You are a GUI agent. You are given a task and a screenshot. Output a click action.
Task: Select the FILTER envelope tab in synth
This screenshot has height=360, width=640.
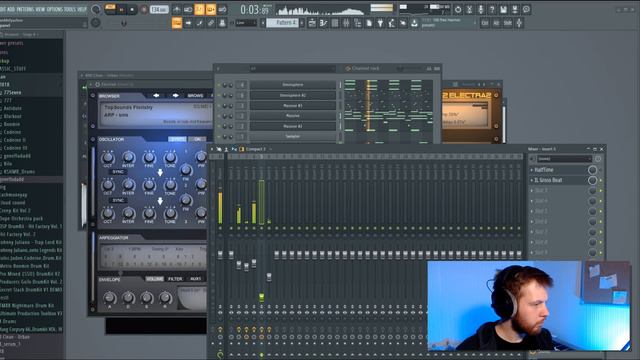[x=175, y=279]
